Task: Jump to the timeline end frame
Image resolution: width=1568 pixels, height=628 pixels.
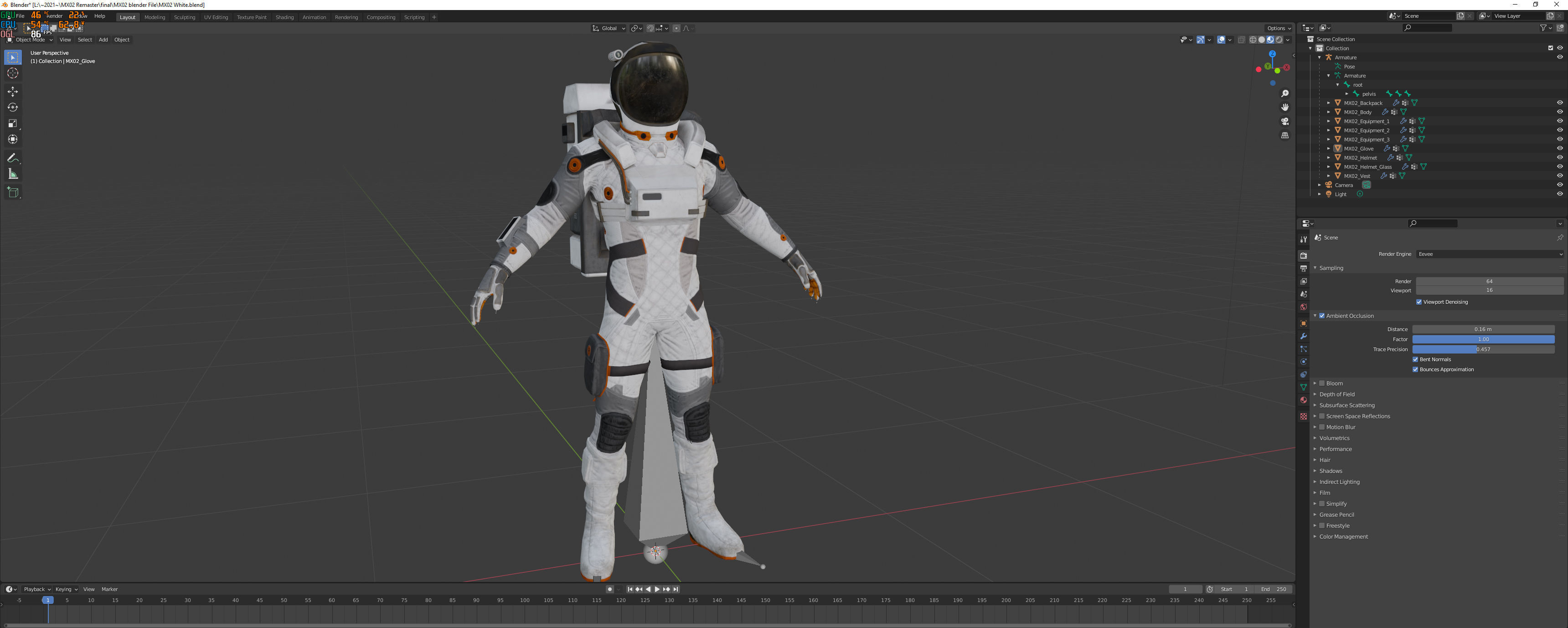Action: (676, 590)
